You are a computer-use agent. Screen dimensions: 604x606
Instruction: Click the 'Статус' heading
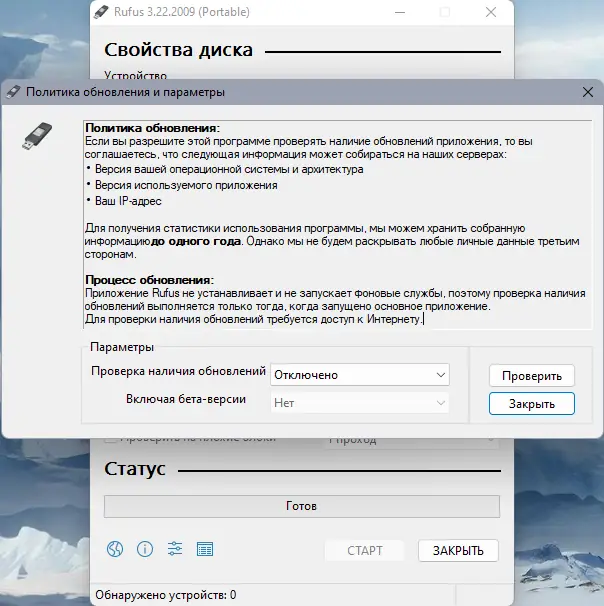(x=134, y=469)
